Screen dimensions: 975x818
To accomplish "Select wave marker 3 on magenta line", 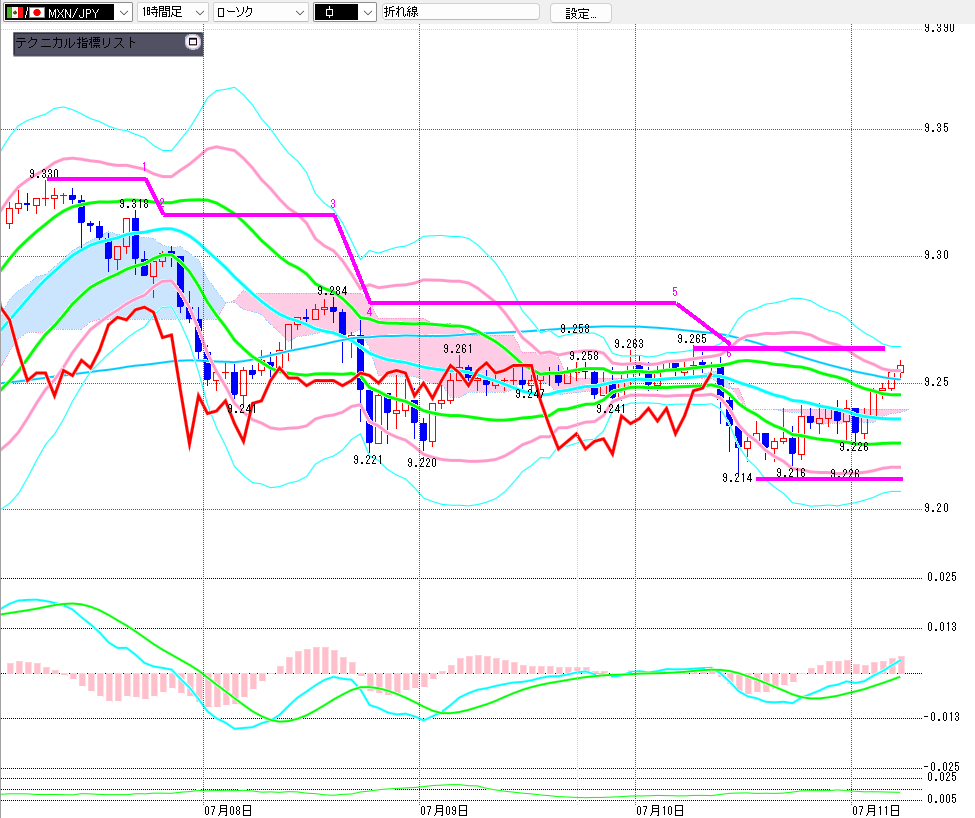I will click(333, 204).
